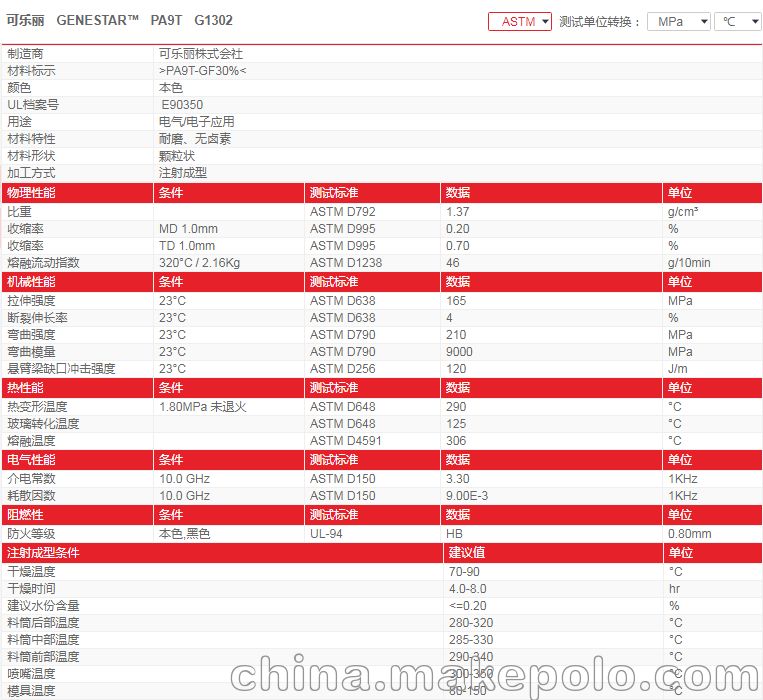Click 'ASTM D256' standard cell

pyautogui.click(x=343, y=369)
